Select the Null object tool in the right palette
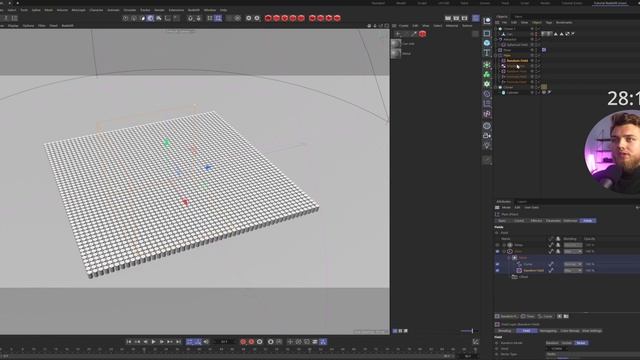640x360 pixels. pos(487,20)
